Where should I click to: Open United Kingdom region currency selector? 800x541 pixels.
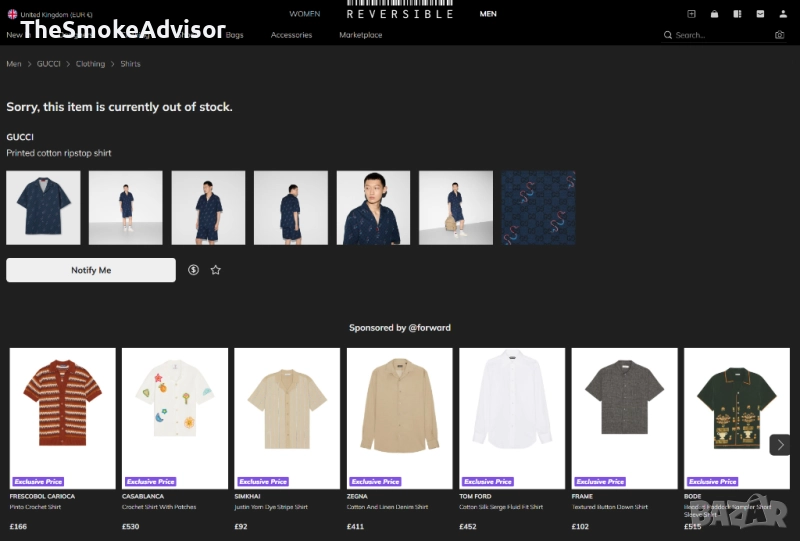tap(50, 14)
